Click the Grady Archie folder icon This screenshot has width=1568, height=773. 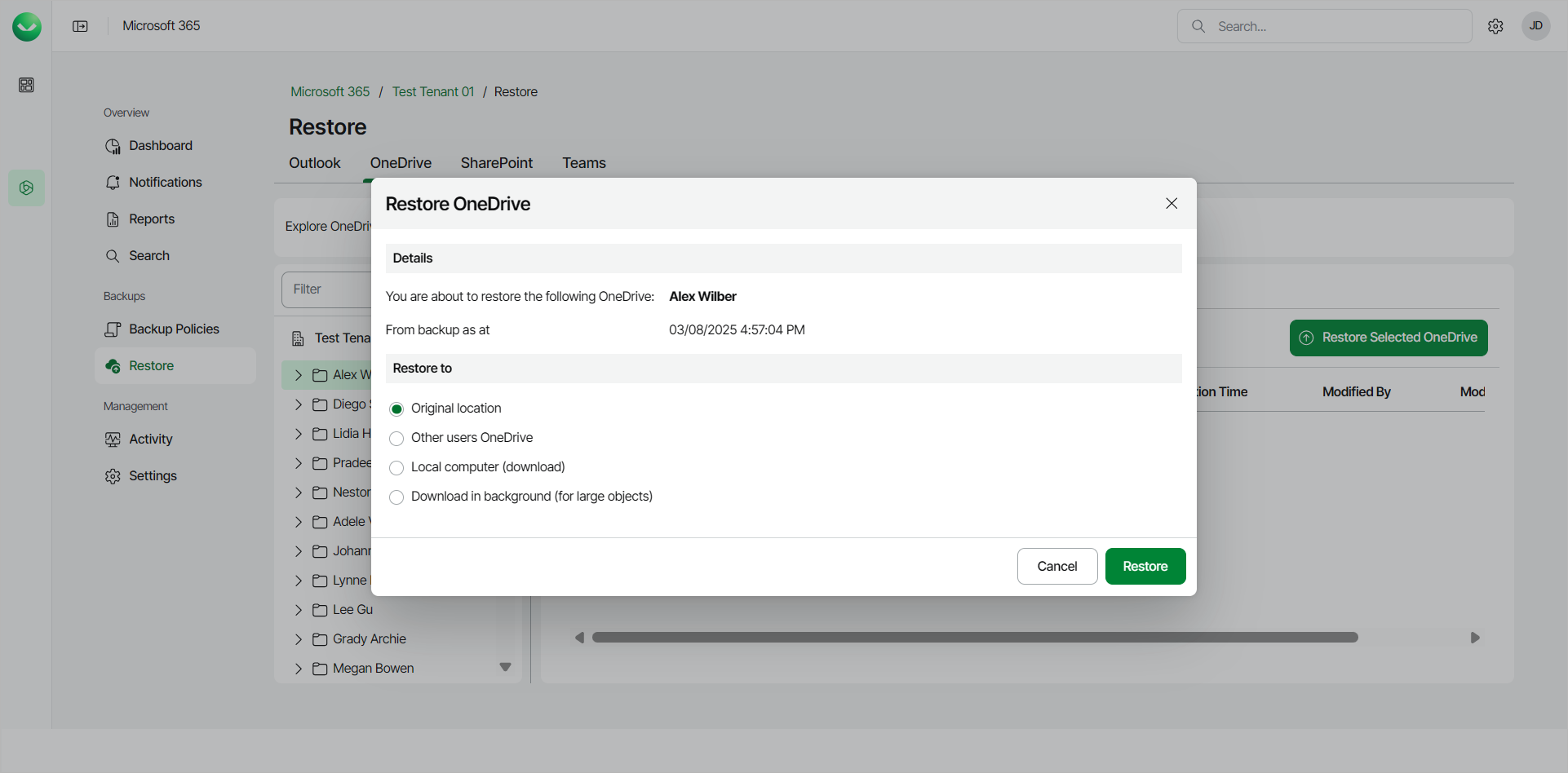click(x=320, y=639)
